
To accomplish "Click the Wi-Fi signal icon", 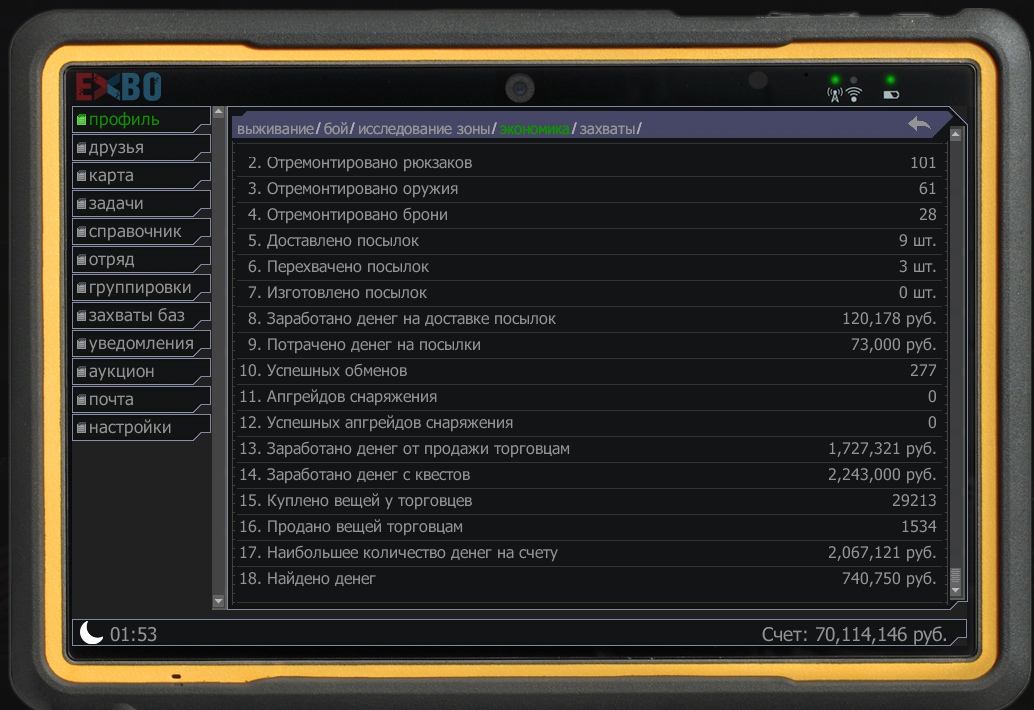I will tap(854, 95).
